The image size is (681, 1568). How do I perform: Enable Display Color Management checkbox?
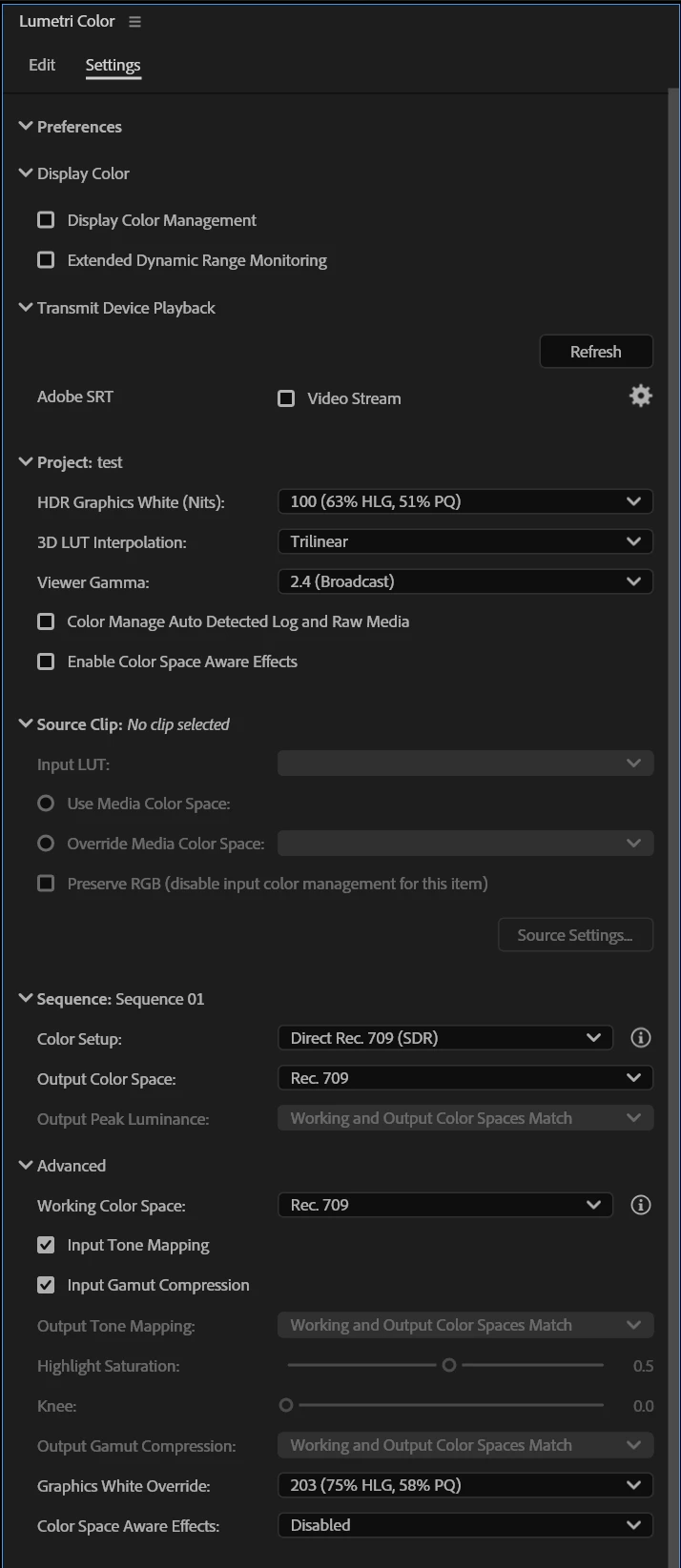click(x=46, y=220)
